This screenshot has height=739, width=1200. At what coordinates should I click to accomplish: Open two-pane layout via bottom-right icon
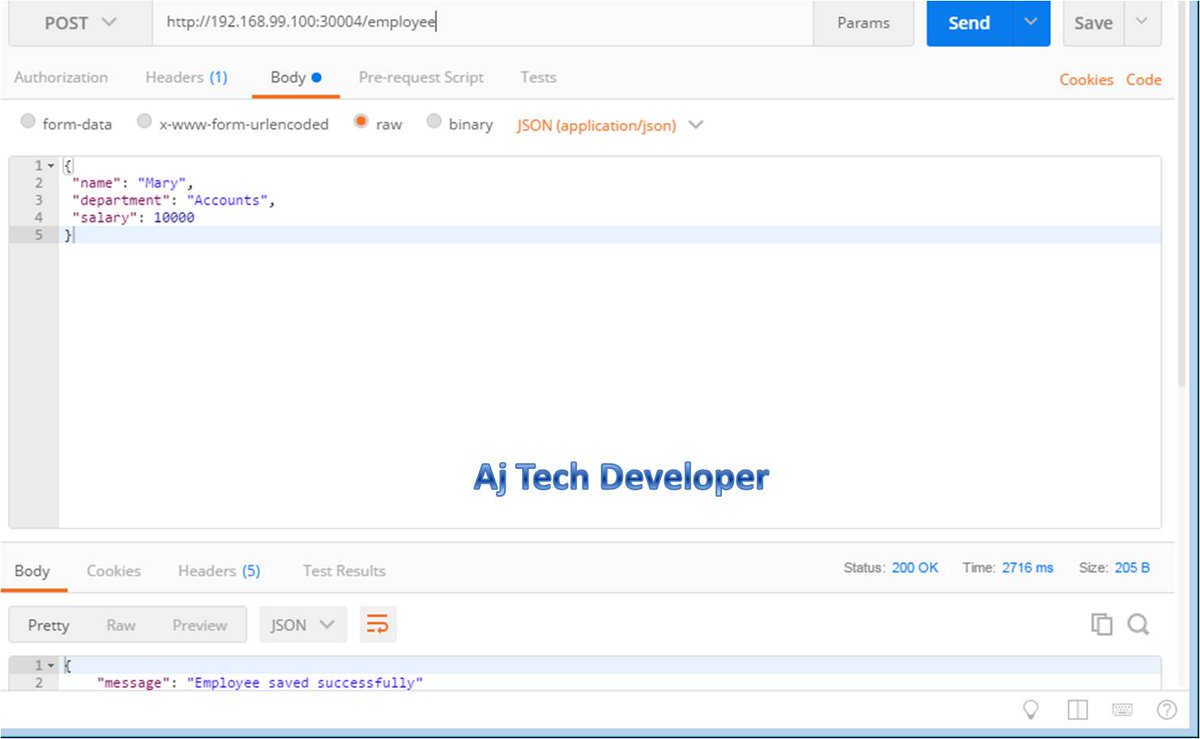coord(1077,709)
